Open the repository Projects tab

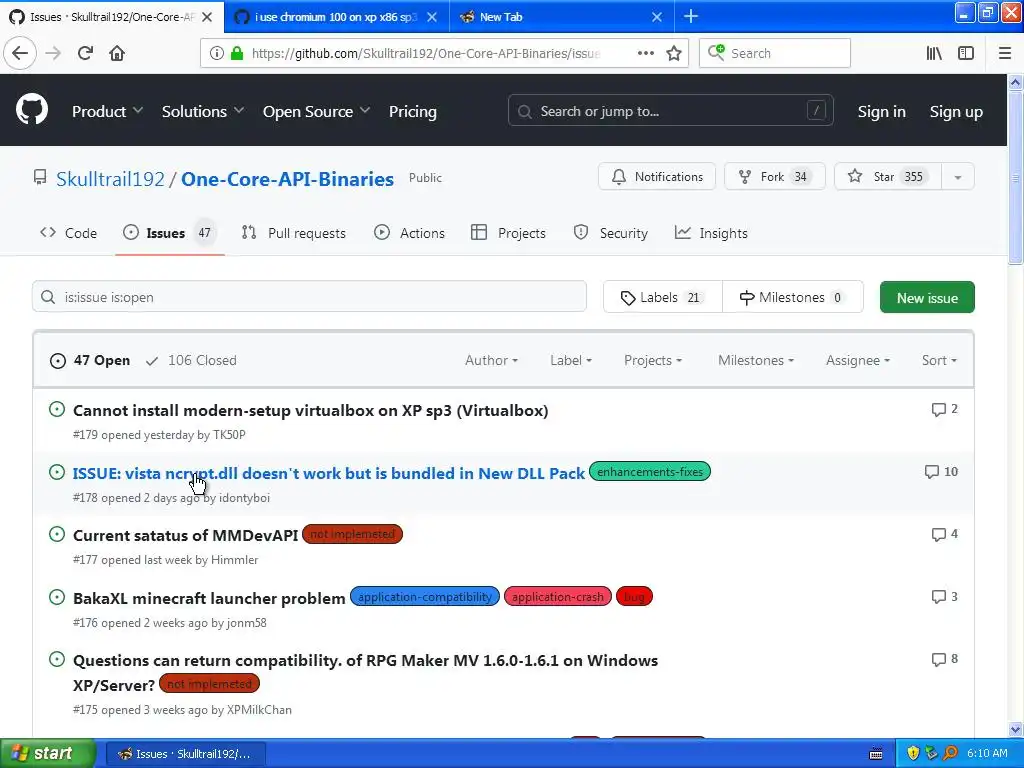pos(508,233)
